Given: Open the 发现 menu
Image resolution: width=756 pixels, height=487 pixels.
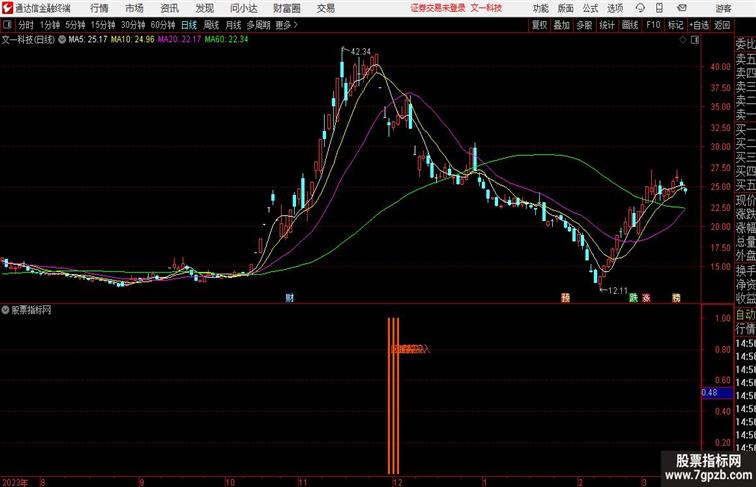Looking at the screenshot, I should coord(204,8).
